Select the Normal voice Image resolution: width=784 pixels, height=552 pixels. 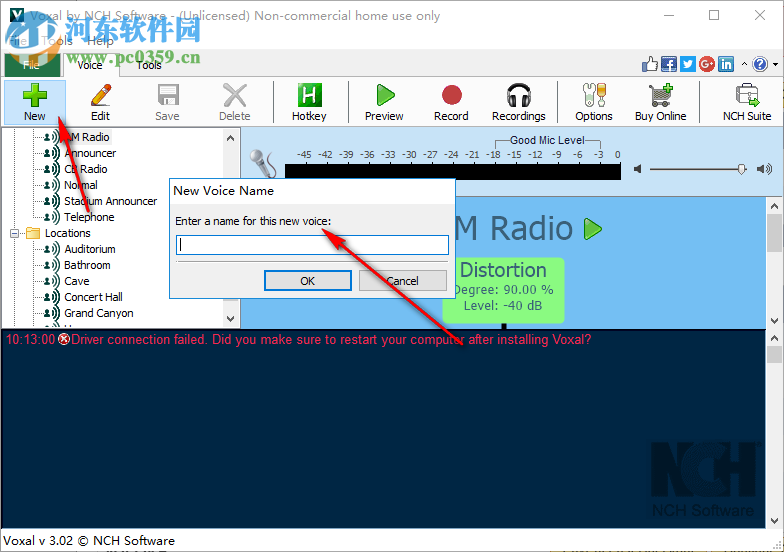coord(80,185)
